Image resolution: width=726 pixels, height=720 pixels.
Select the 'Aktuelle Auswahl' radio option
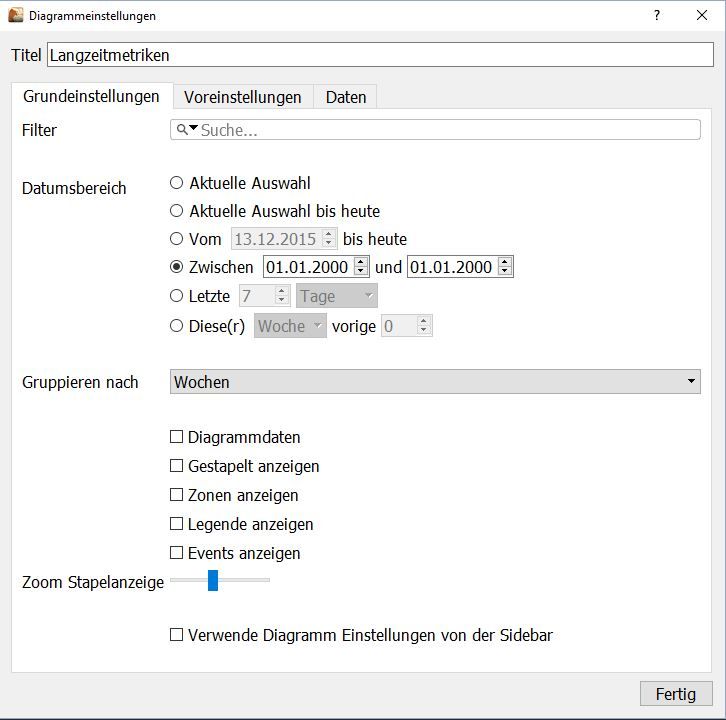pos(177,183)
